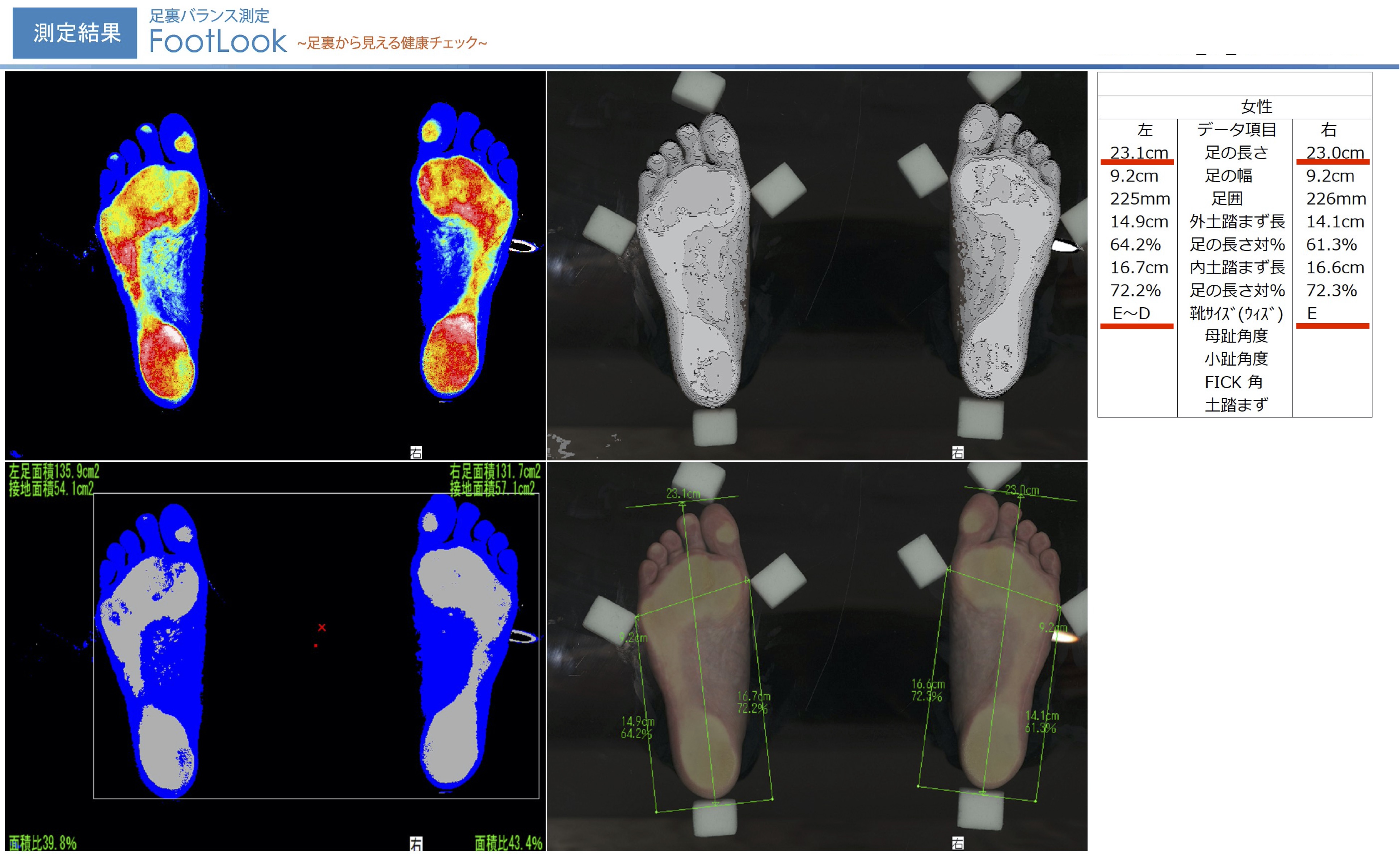Click the 右 label icon in measurement photo panel
Image resolution: width=1400 pixels, height=856 pixels.
pyautogui.click(x=958, y=843)
